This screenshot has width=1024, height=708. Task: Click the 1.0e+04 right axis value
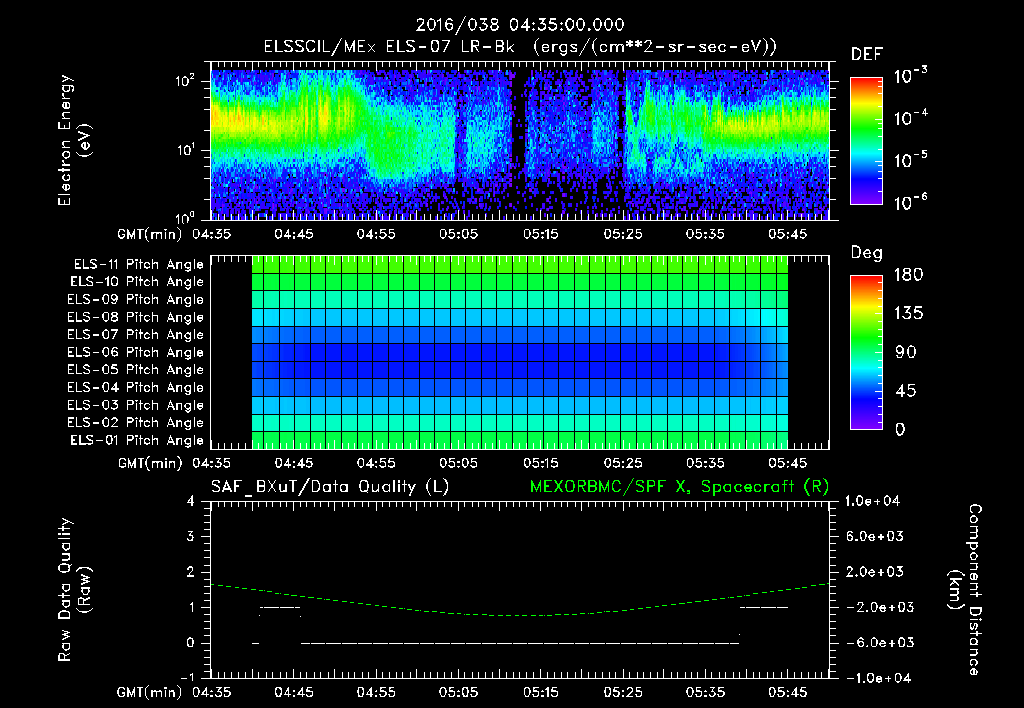872,501
